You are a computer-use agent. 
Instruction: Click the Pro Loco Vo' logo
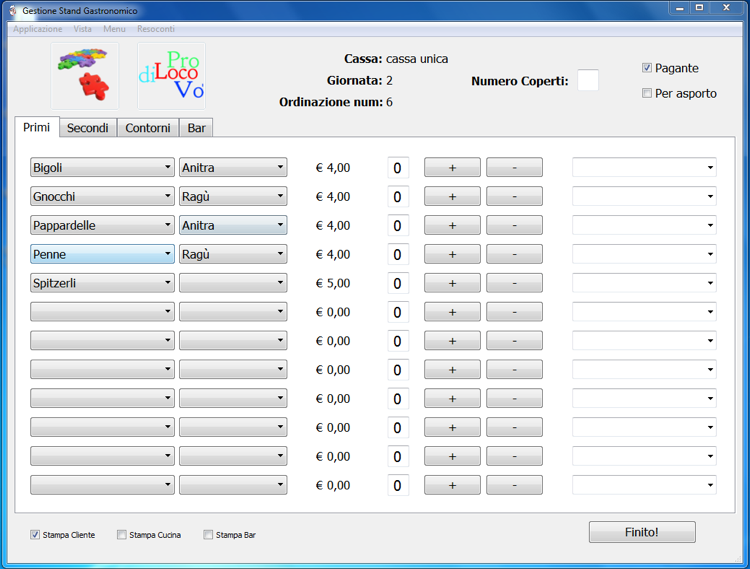tap(172, 76)
